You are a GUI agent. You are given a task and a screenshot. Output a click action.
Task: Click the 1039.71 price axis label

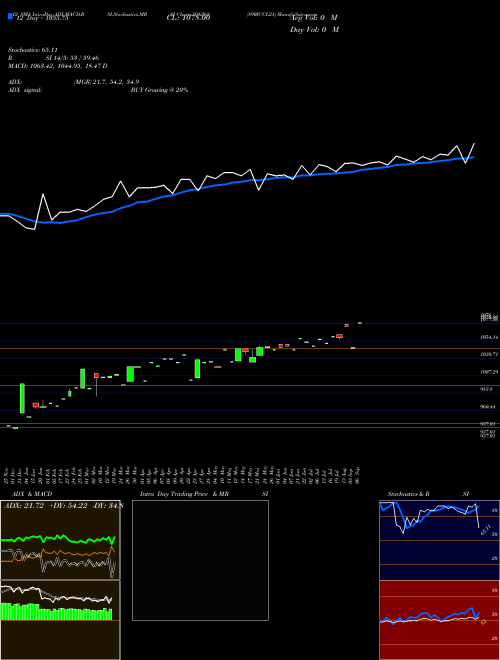click(489, 354)
